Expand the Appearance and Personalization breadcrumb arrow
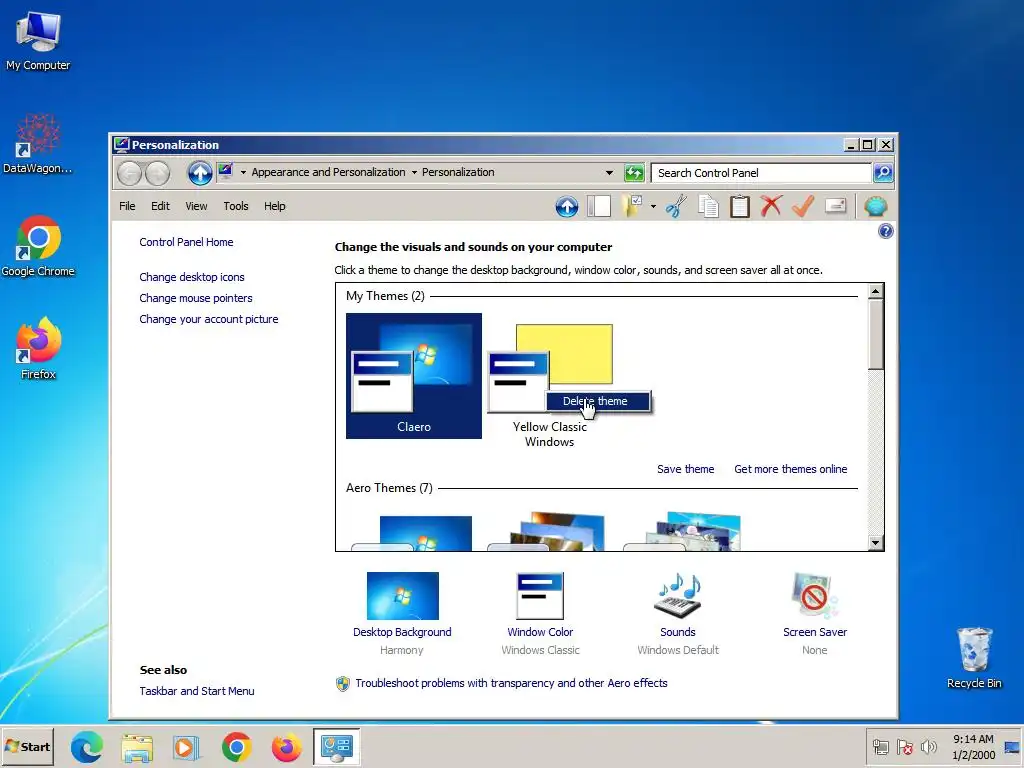Screen dimensions: 1024x768 414,172
